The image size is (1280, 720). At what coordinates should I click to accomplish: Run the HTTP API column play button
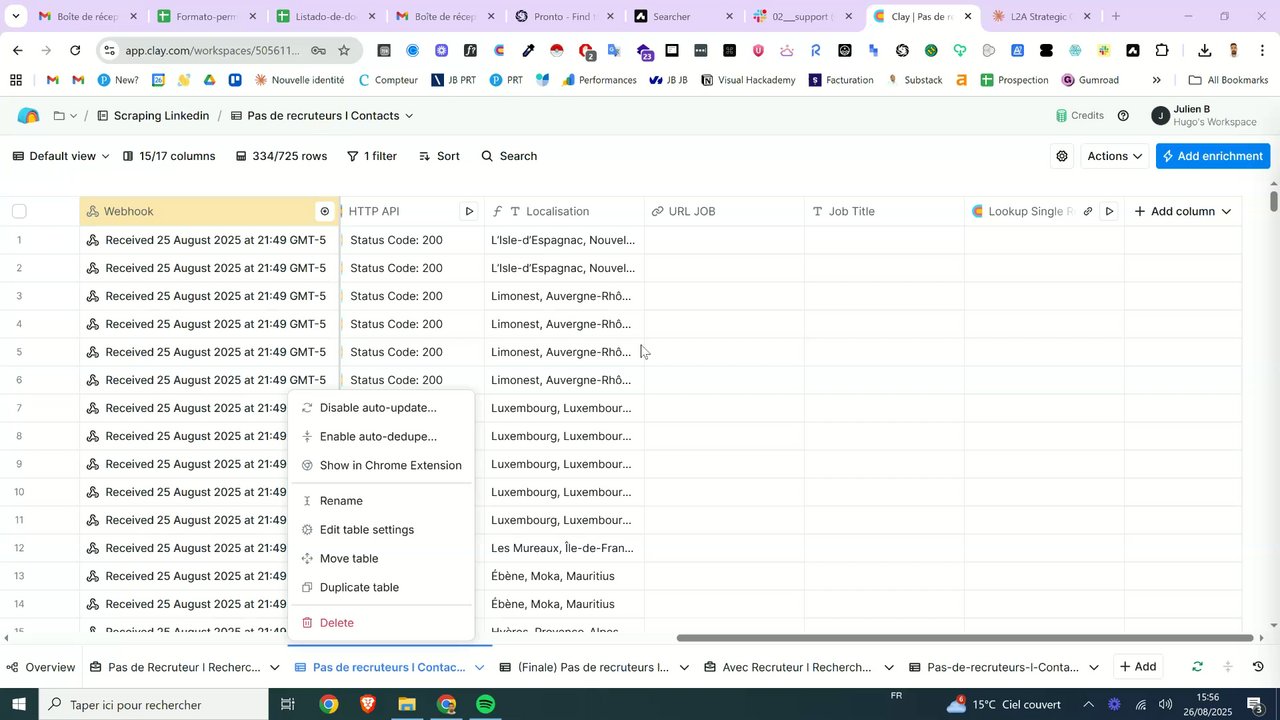coord(469,212)
